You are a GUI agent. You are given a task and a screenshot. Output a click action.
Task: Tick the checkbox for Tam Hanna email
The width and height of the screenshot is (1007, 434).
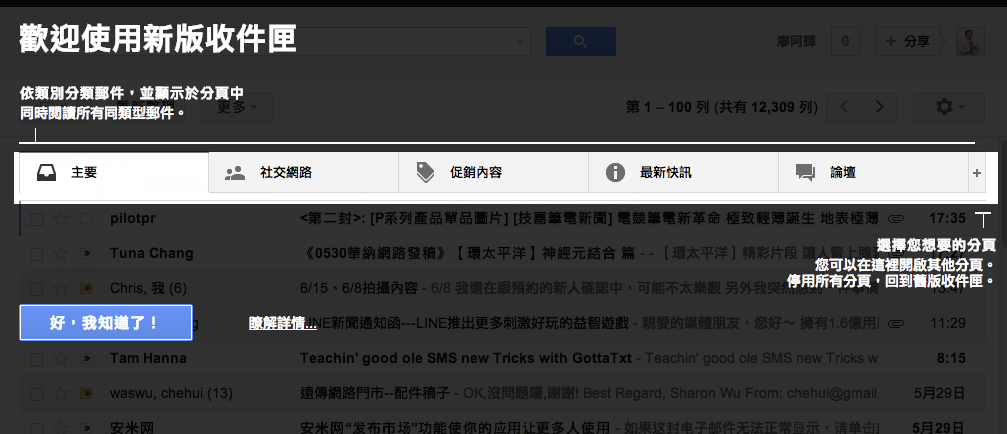[x=37, y=358]
